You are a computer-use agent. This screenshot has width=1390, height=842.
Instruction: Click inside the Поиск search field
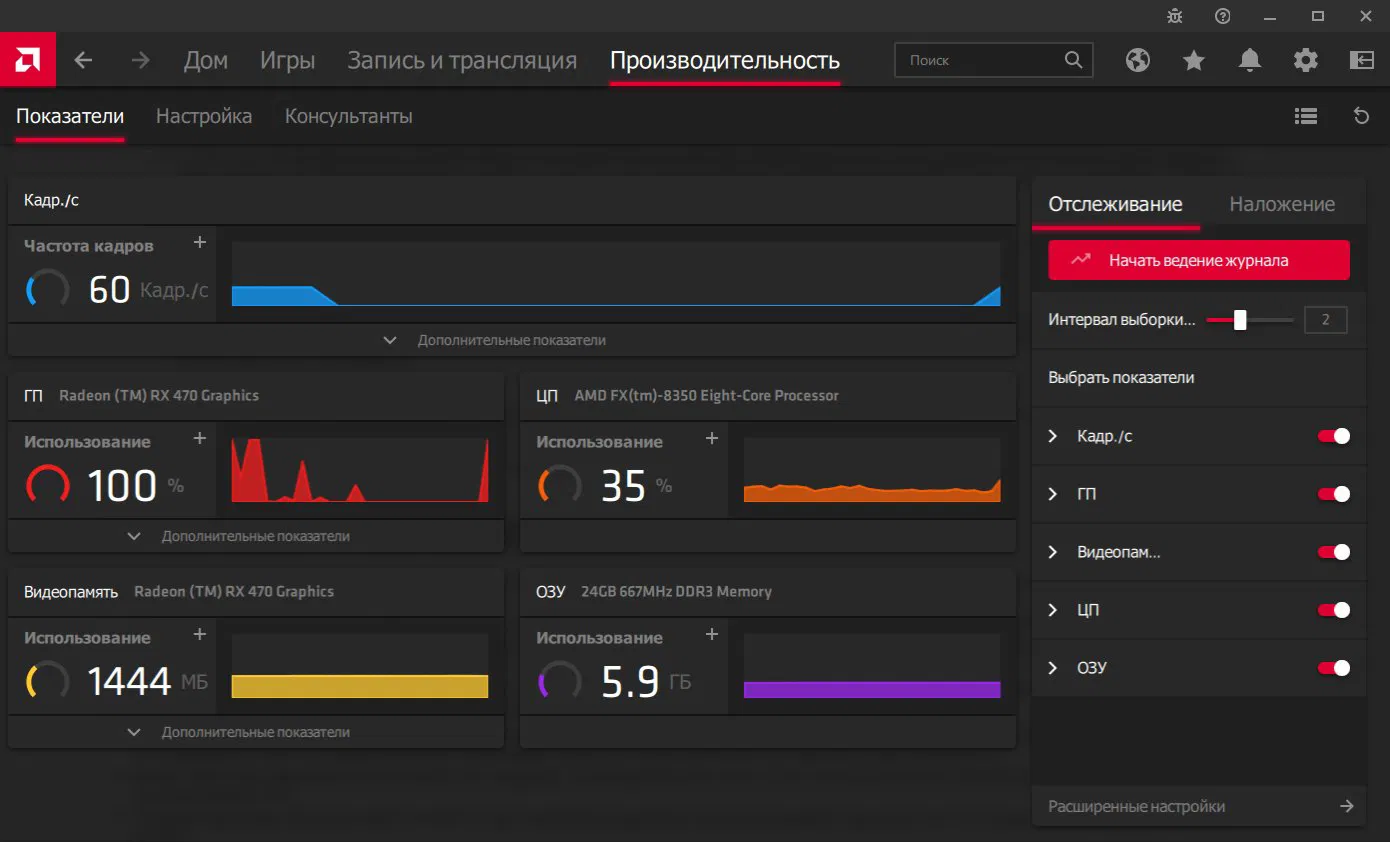[980, 60]
